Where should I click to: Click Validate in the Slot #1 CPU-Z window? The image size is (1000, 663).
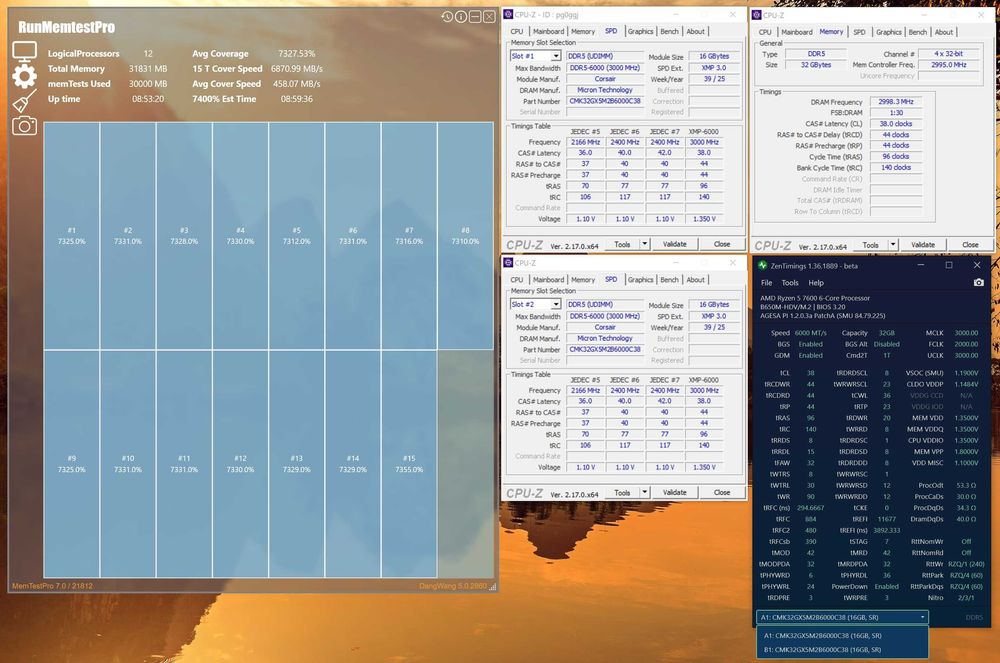(675, 244)
